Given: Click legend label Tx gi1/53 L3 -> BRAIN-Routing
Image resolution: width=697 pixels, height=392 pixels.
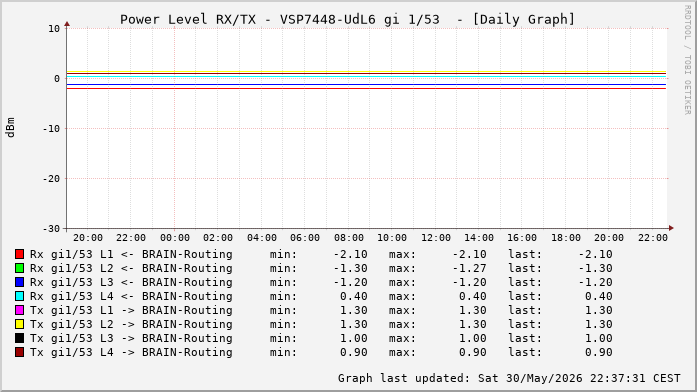Looking at the screenshot, I should point(131,338).
